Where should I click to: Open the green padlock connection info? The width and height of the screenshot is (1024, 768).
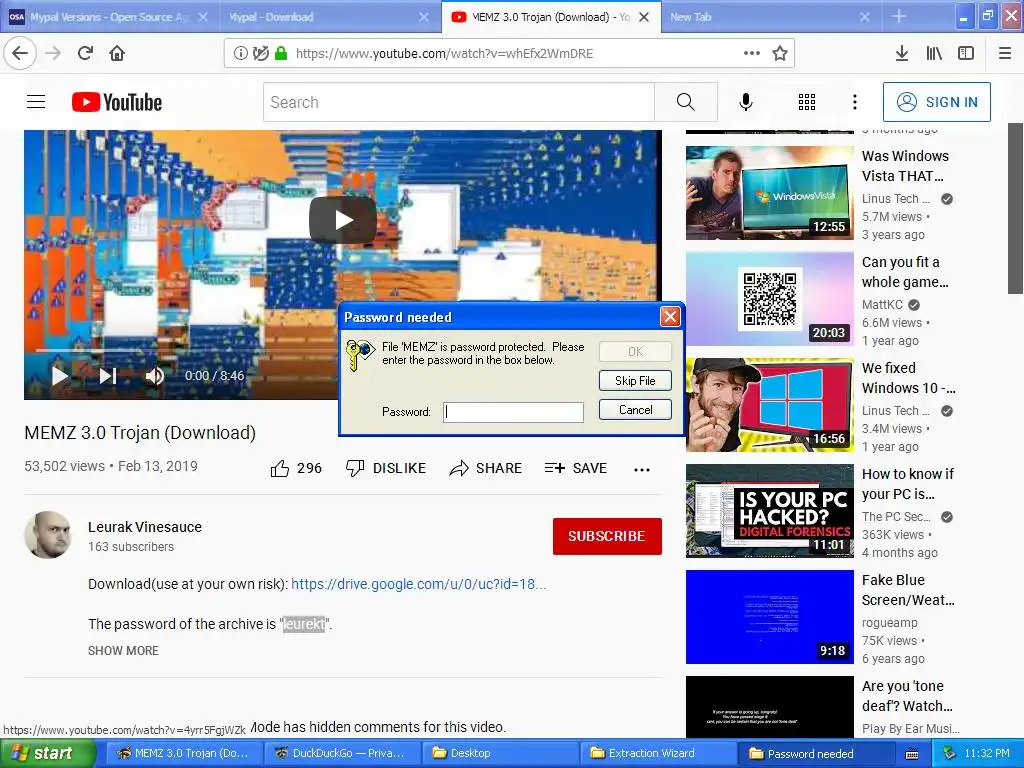point(281,53)
